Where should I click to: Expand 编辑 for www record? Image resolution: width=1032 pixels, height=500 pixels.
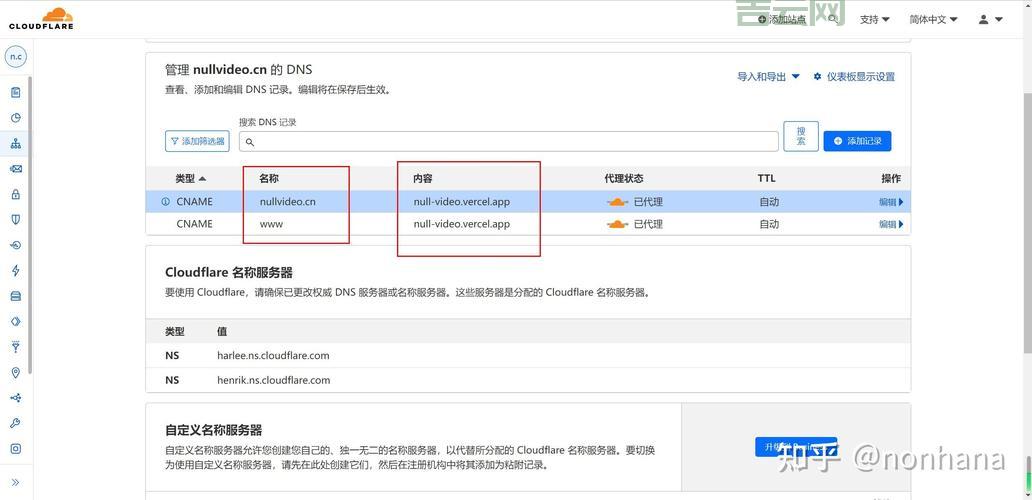click(891, 224)
